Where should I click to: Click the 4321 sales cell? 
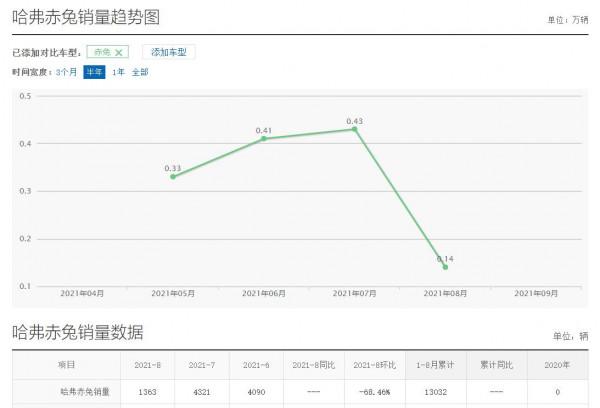tap(202, 392)
